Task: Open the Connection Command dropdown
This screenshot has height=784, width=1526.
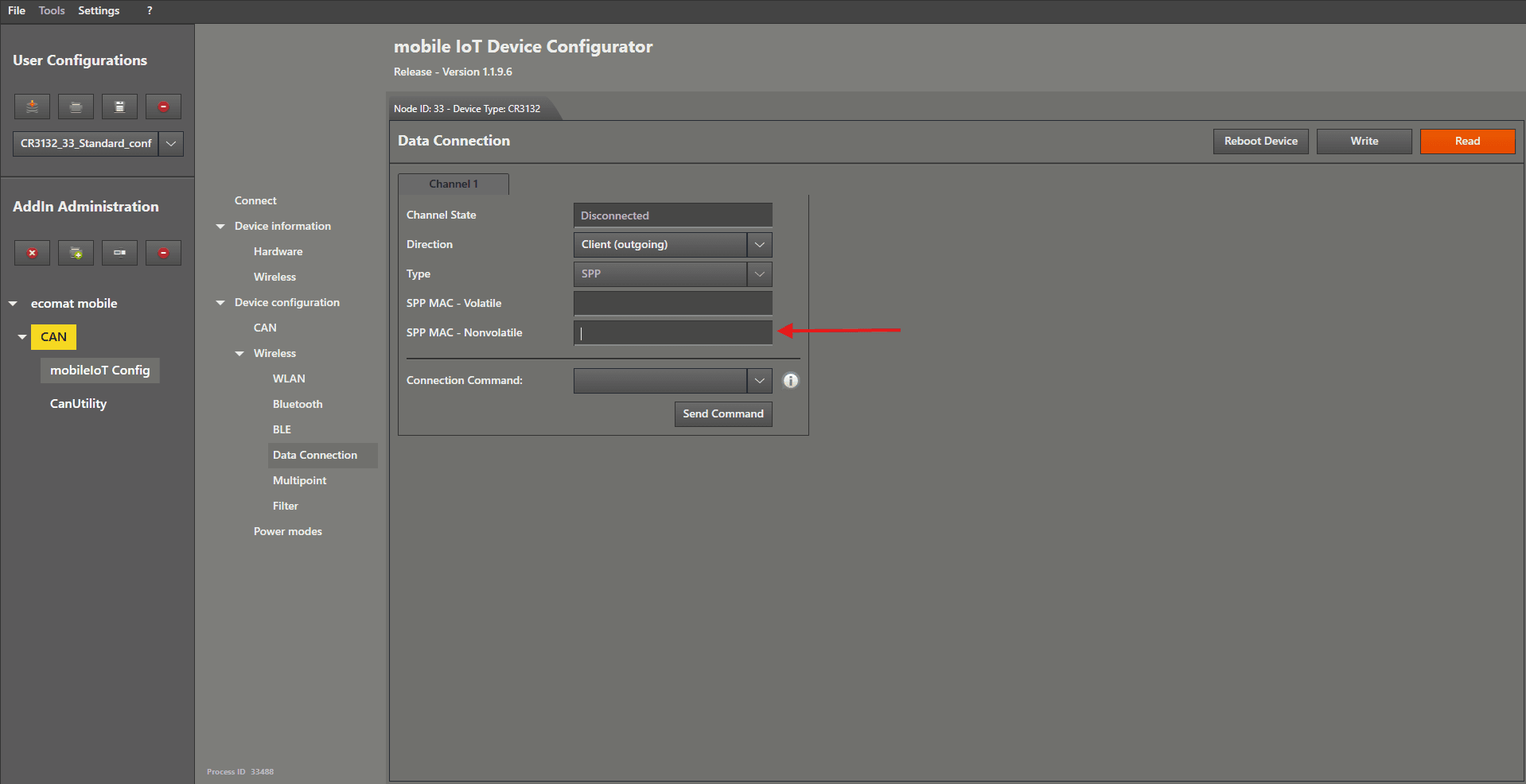Action: [x=759, y=381]
